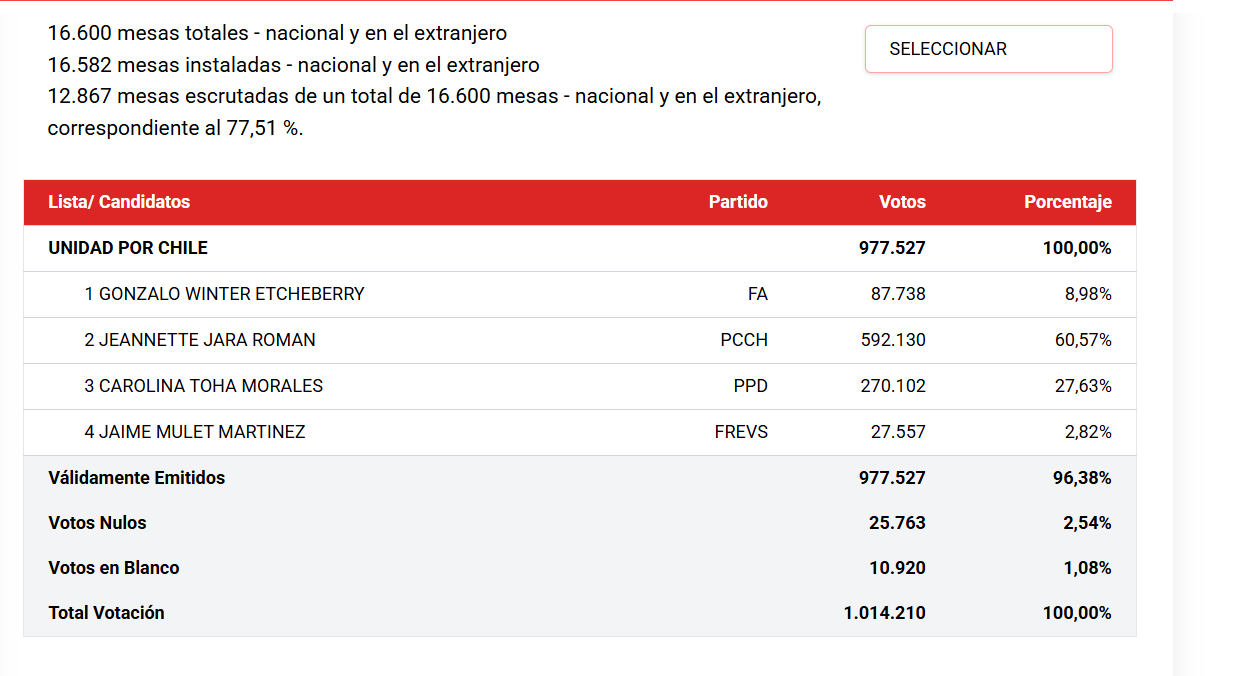
Task: Click the Lista/ Candidatos column header
Action: [x=119, y=202]
